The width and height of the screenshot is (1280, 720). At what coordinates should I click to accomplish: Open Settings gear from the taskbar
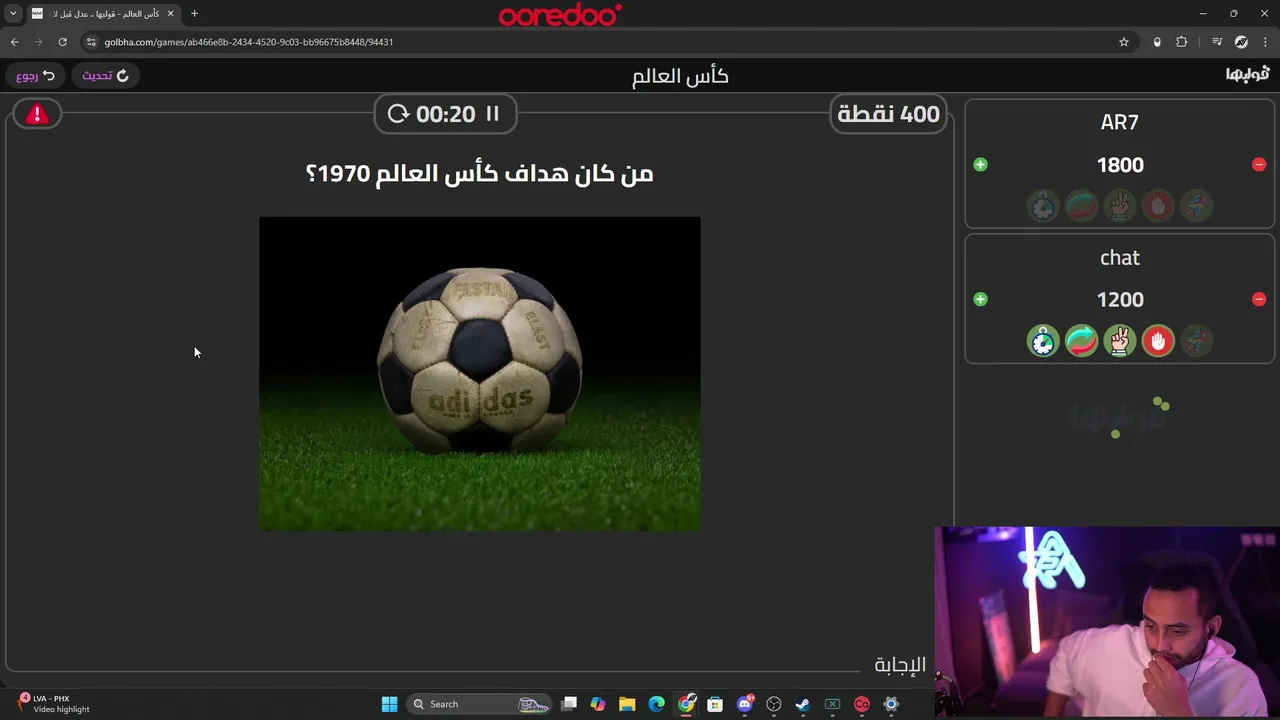[891, 704]
